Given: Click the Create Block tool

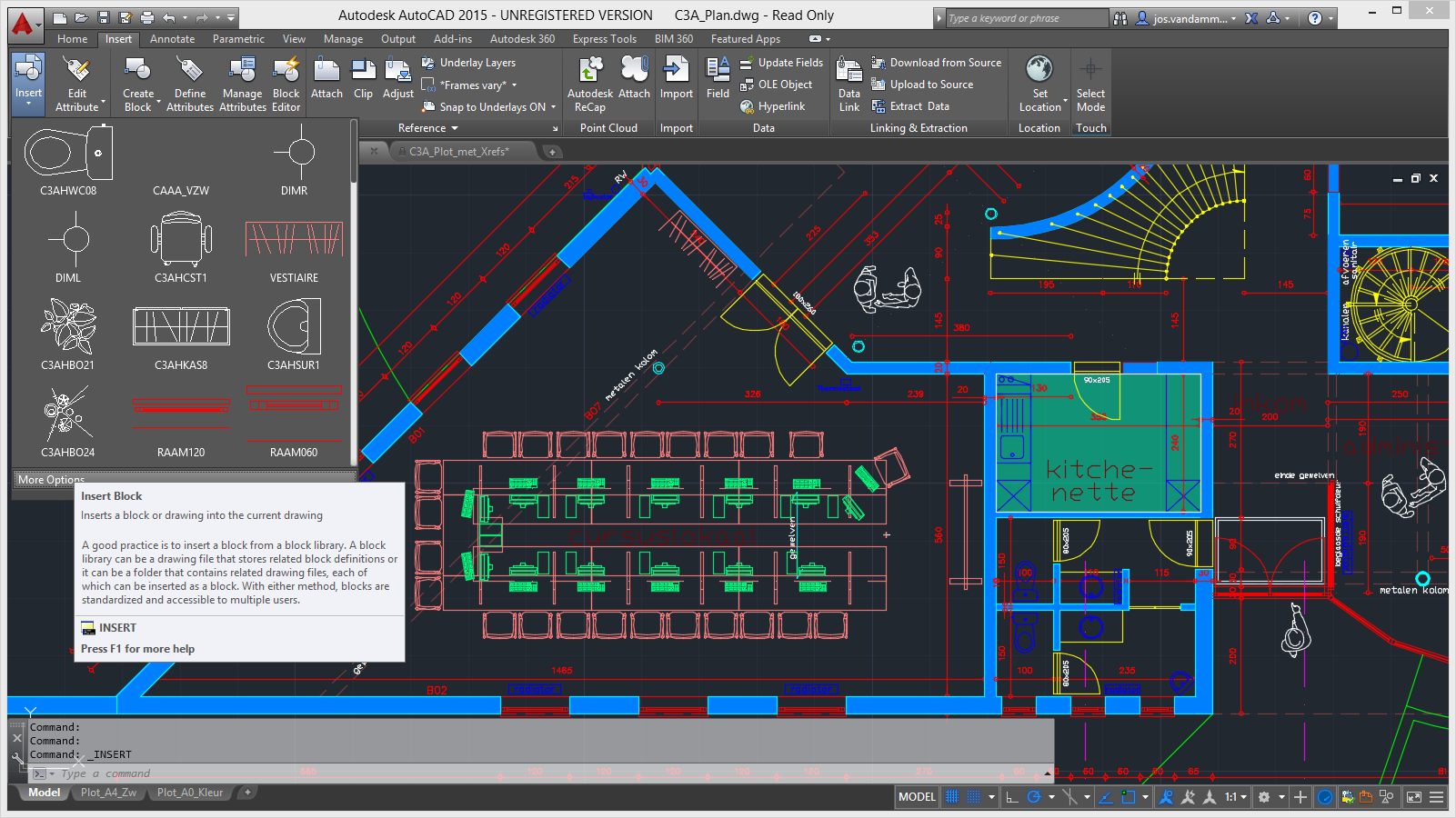Looking at the screenshot, I should coord(138,83).
